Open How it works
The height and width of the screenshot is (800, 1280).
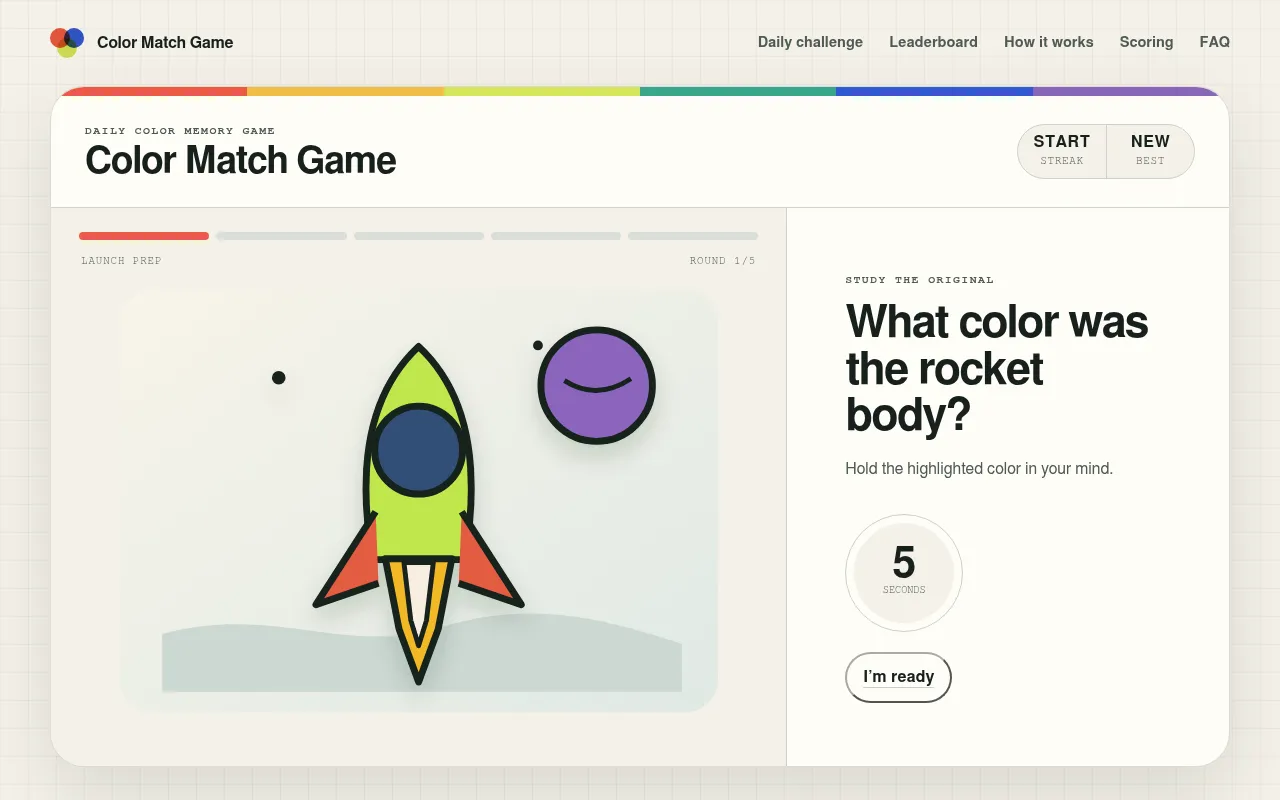(1048, 42)
